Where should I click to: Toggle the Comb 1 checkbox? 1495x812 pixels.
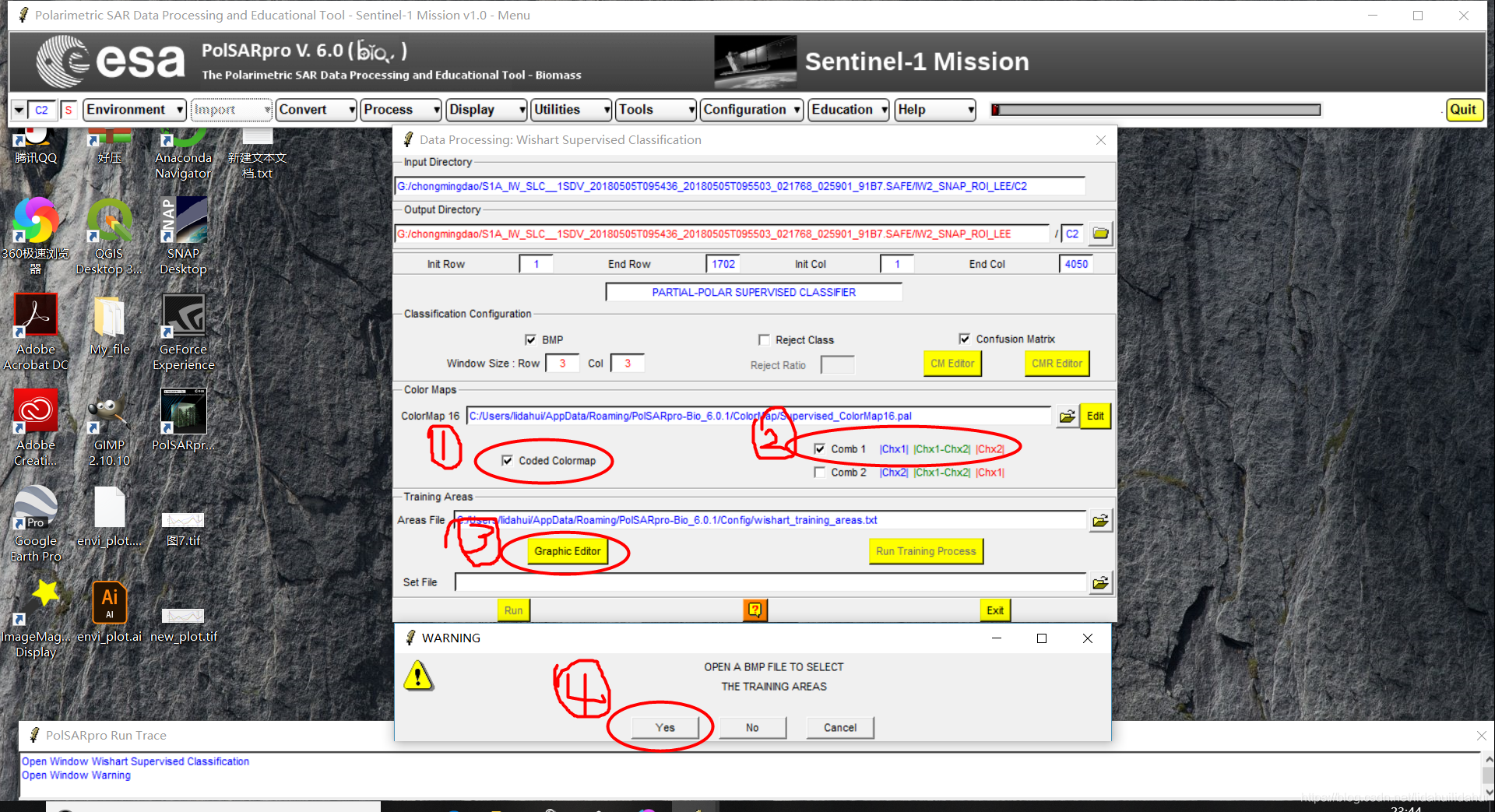pyautogui.click(x=819, y=449)
